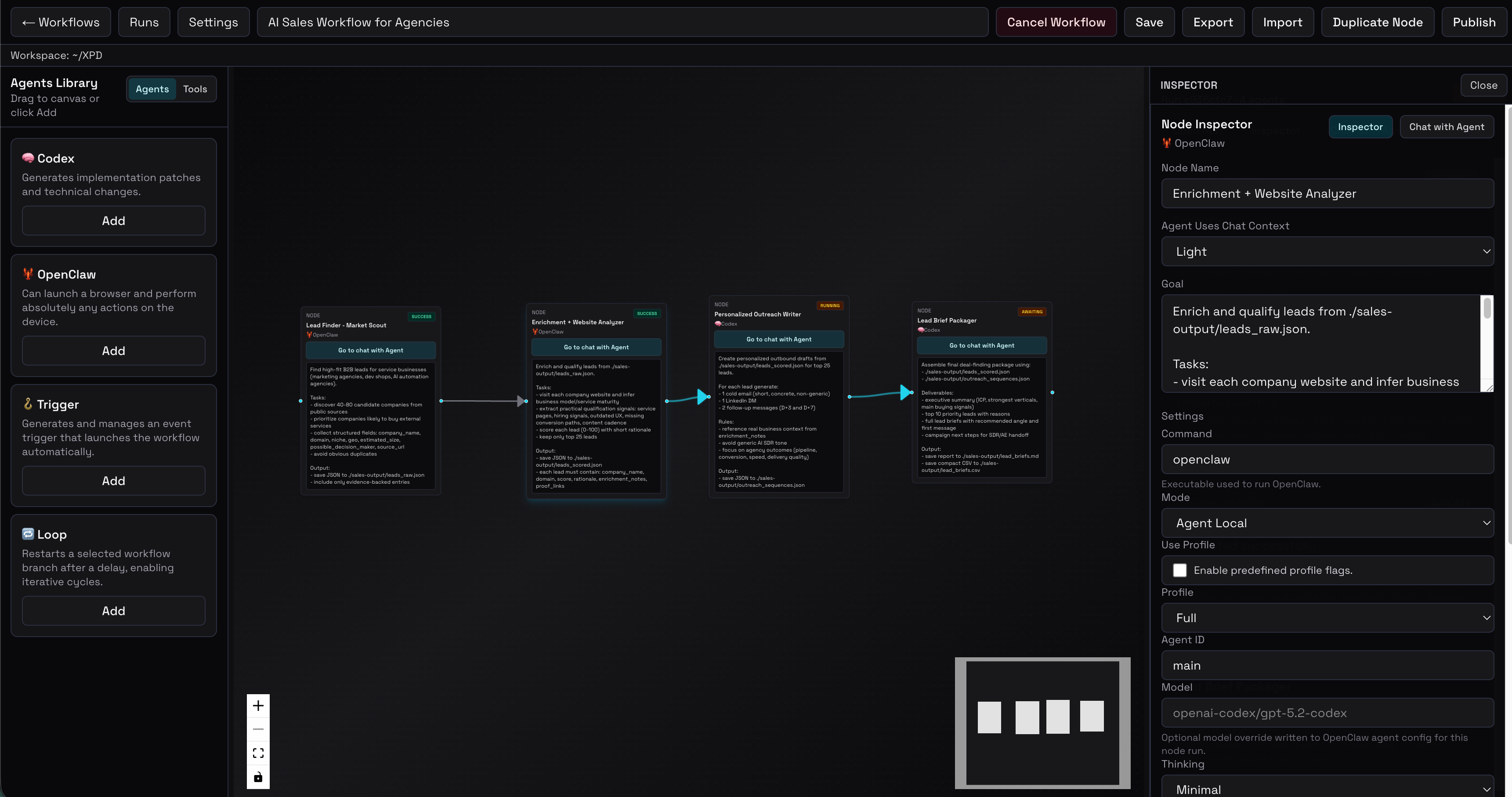Click Go to chat with Agent on Lead Finder node
The image size is (1512, 797).
click(x=370, y=350)
